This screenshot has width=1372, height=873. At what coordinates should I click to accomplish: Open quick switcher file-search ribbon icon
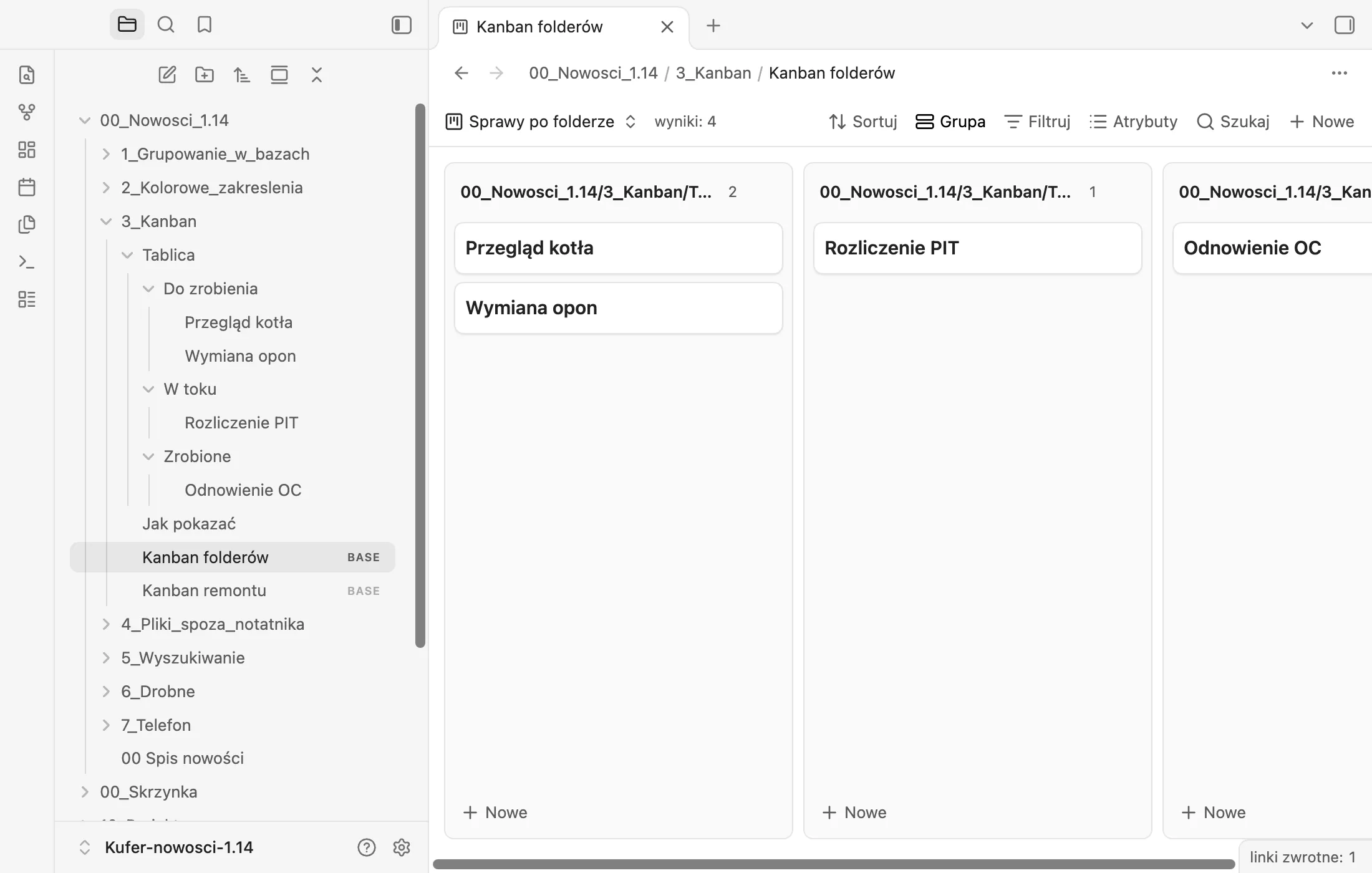click(x=27, y=75)
